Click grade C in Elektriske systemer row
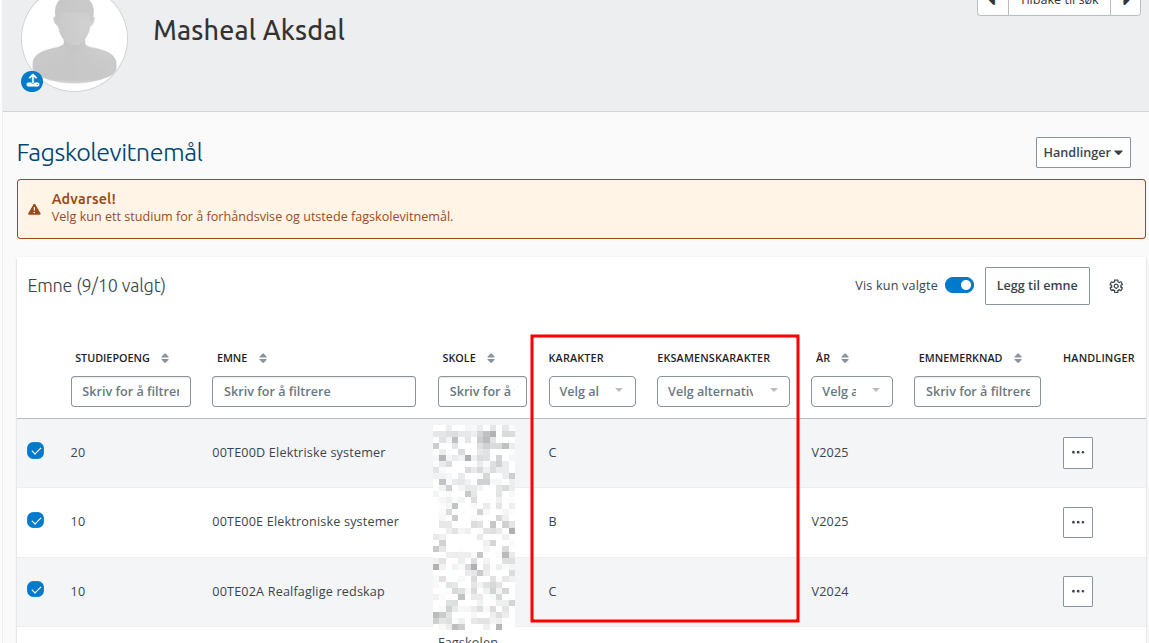1149x643 pixels. pos(553,453)
